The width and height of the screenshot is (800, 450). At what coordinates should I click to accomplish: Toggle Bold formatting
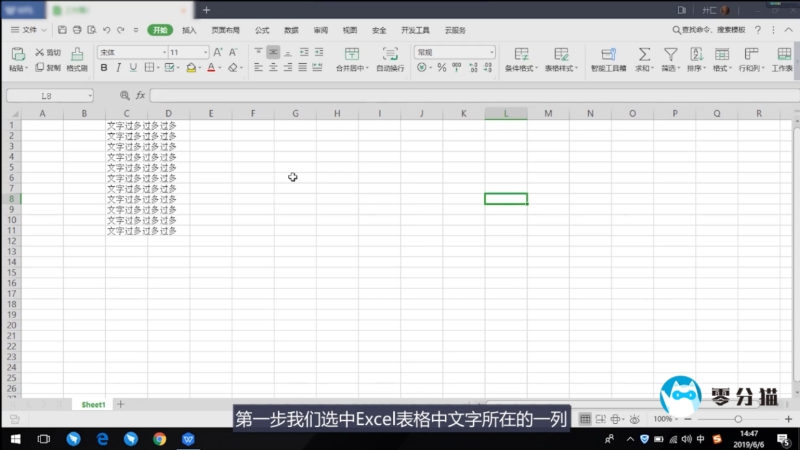coord(102,68)
